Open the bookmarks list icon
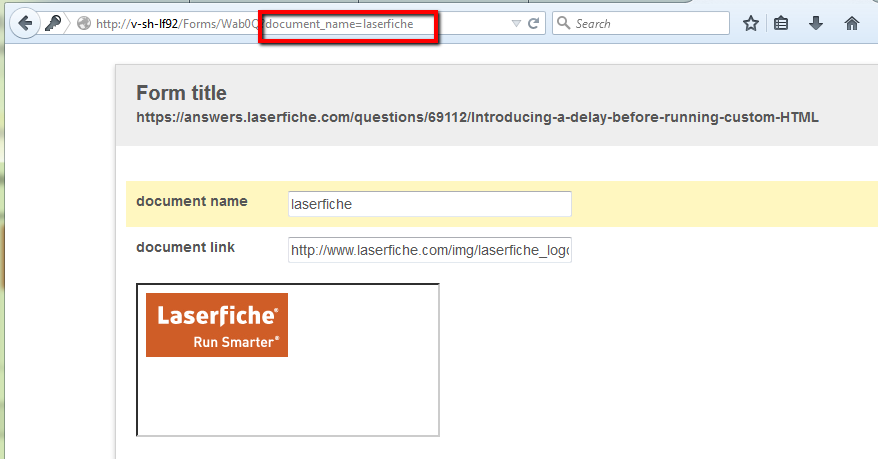Screen dimensions: 878x459 [x=781, y=24]
